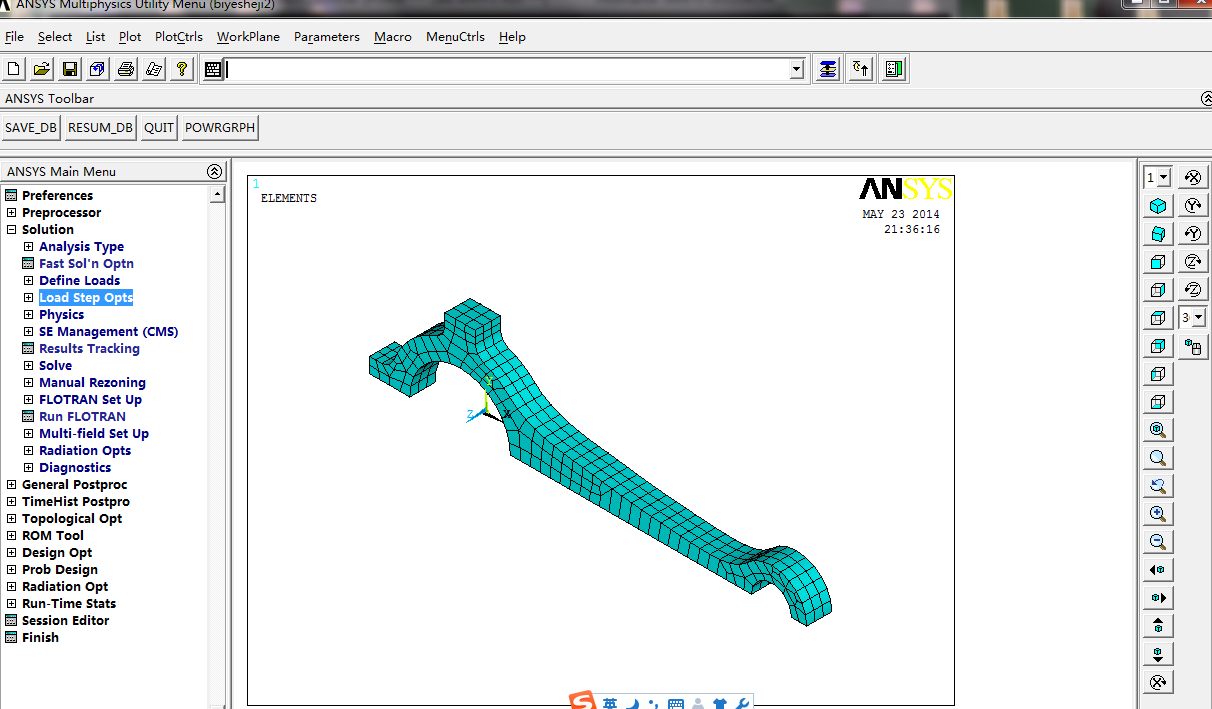1212x709 pixels.
Task: Select the Solve item under Solution
Action: pos(55,365)
